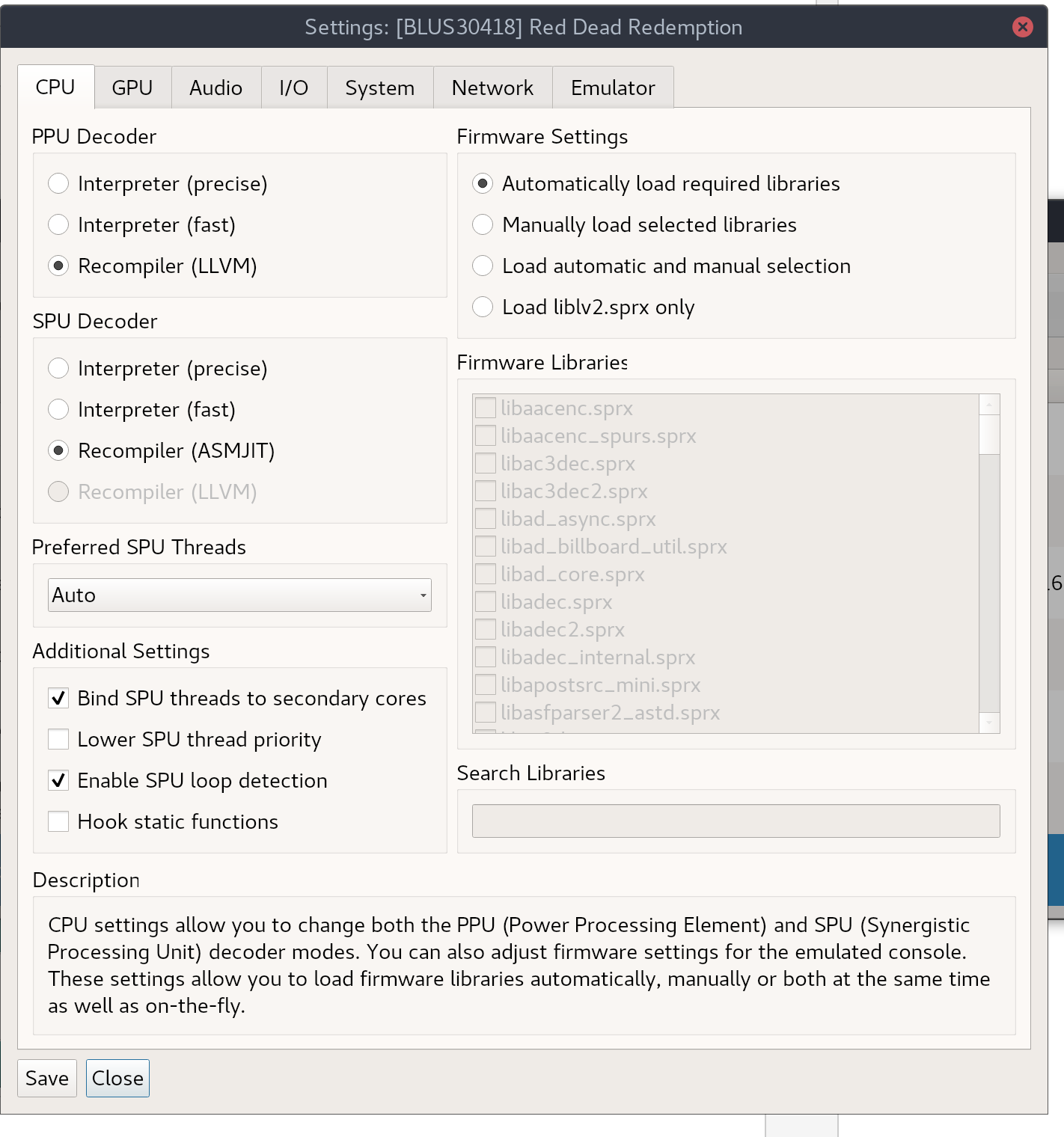The image size is (1064, 1137).
Task: Select SPU Recompiler (ASMJIT) option
Action: 162,450
